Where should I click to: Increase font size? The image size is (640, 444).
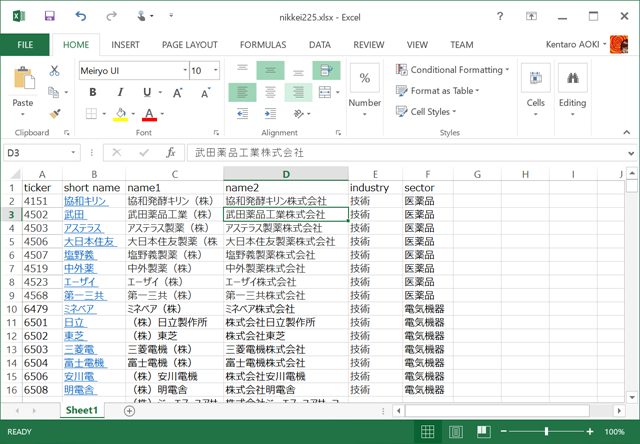178,93
